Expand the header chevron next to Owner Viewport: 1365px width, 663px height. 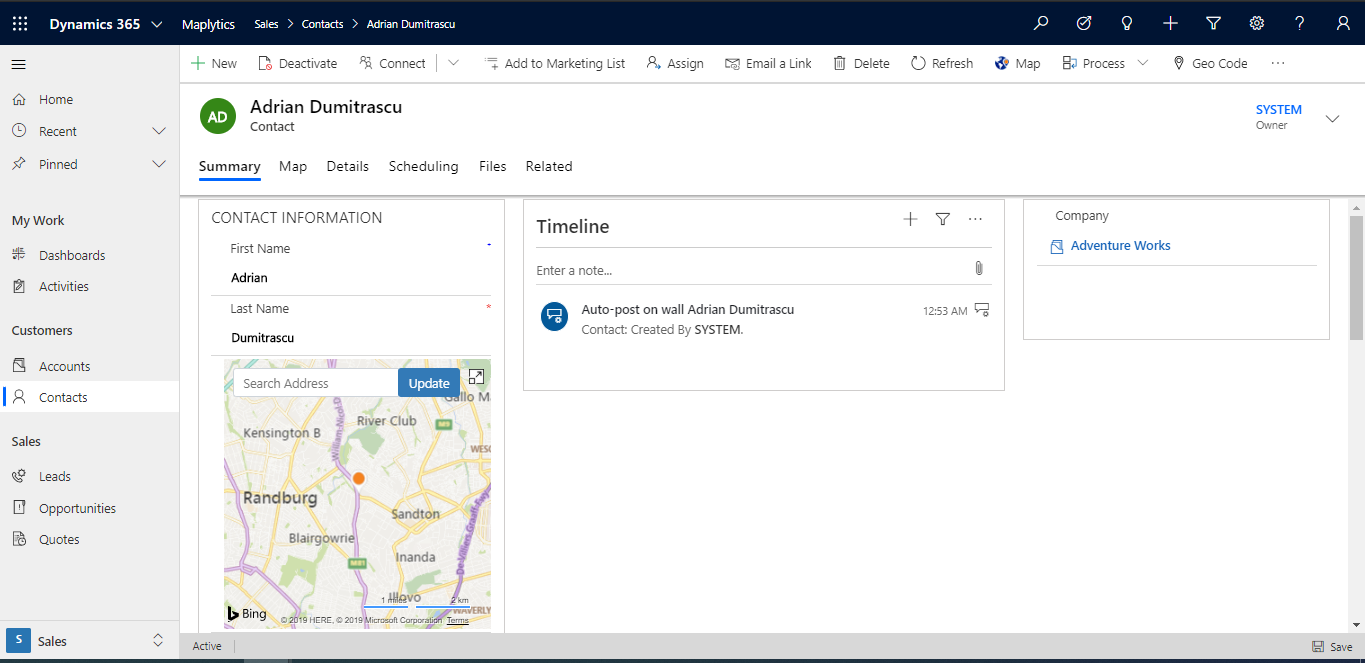[1332, 118]
